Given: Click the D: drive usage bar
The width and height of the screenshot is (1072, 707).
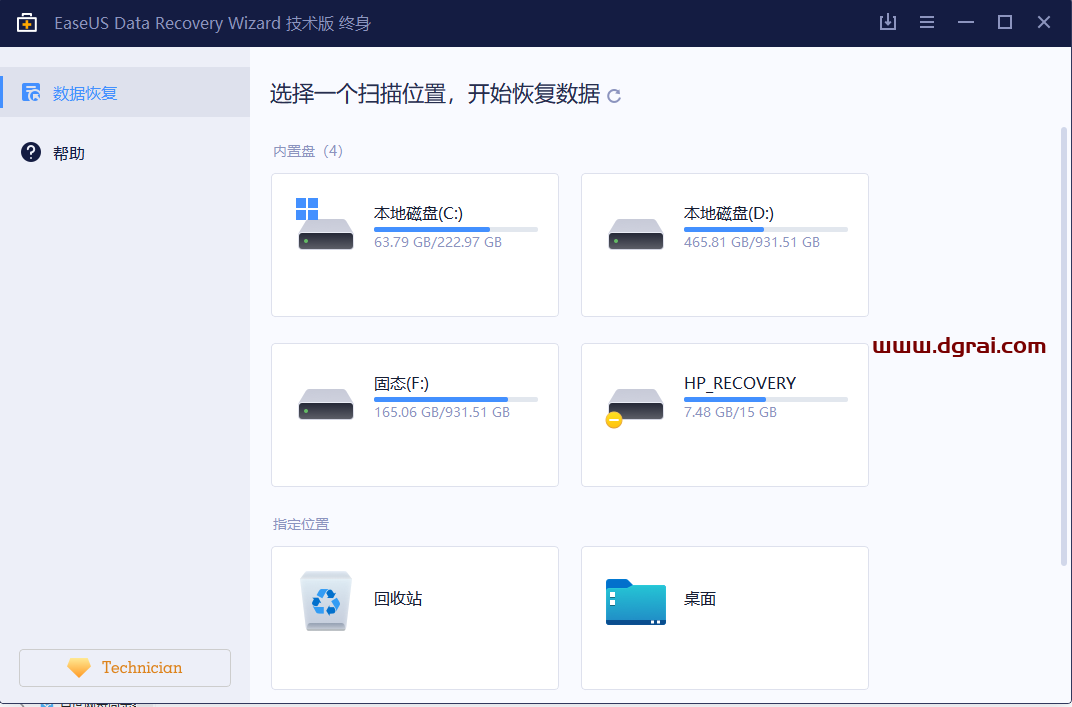Looking at the screenshot, I should pyautogui.click(x=766, y=229).
